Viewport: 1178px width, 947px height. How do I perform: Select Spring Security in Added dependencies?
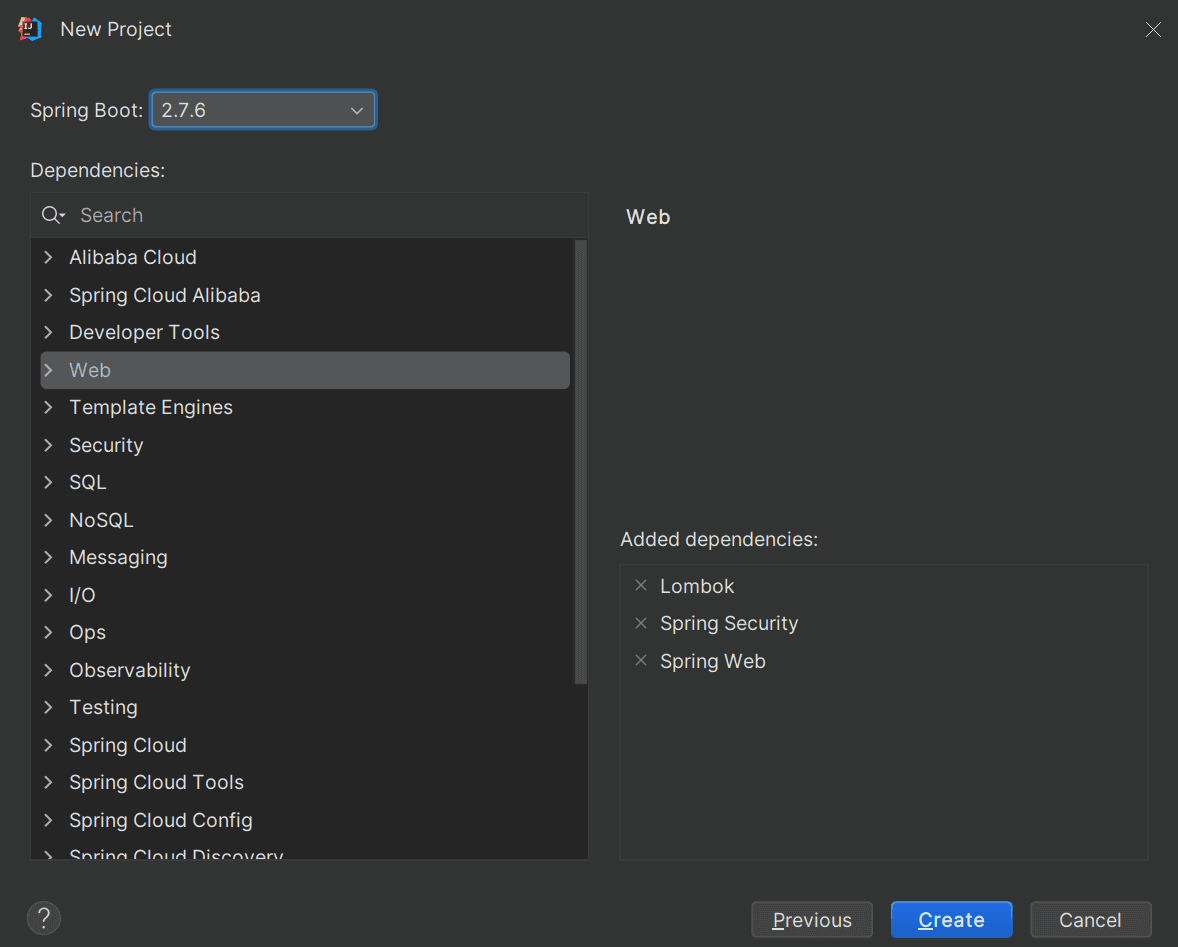pyautogui.click(x=729, y=624)
